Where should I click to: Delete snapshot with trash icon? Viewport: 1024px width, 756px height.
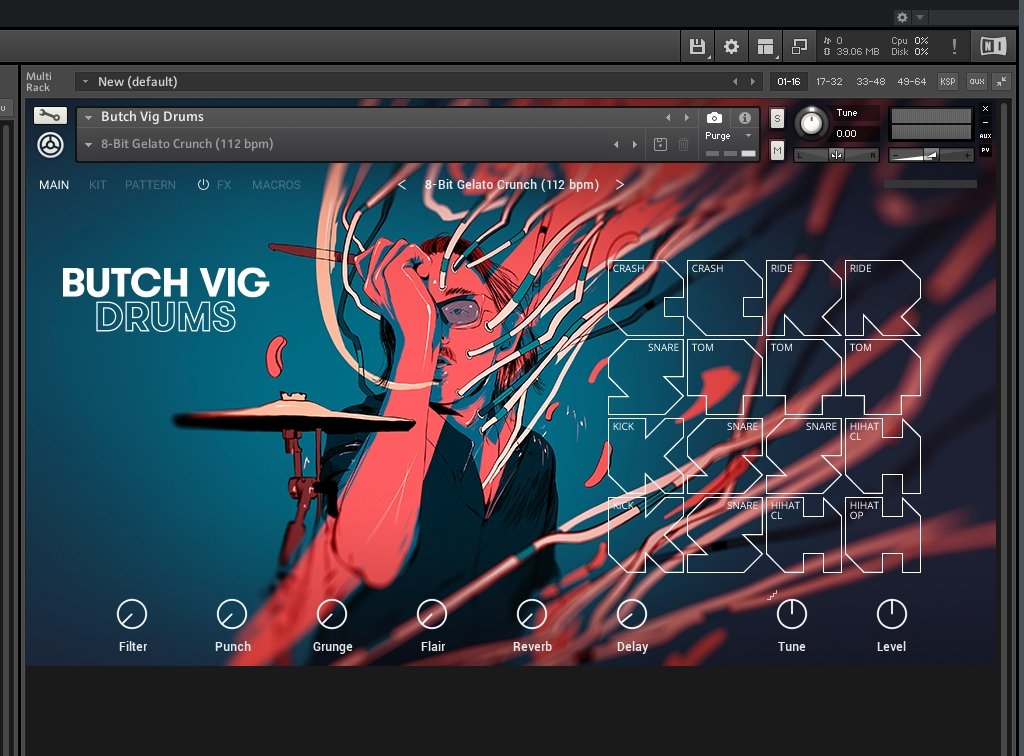pos(684,145)
